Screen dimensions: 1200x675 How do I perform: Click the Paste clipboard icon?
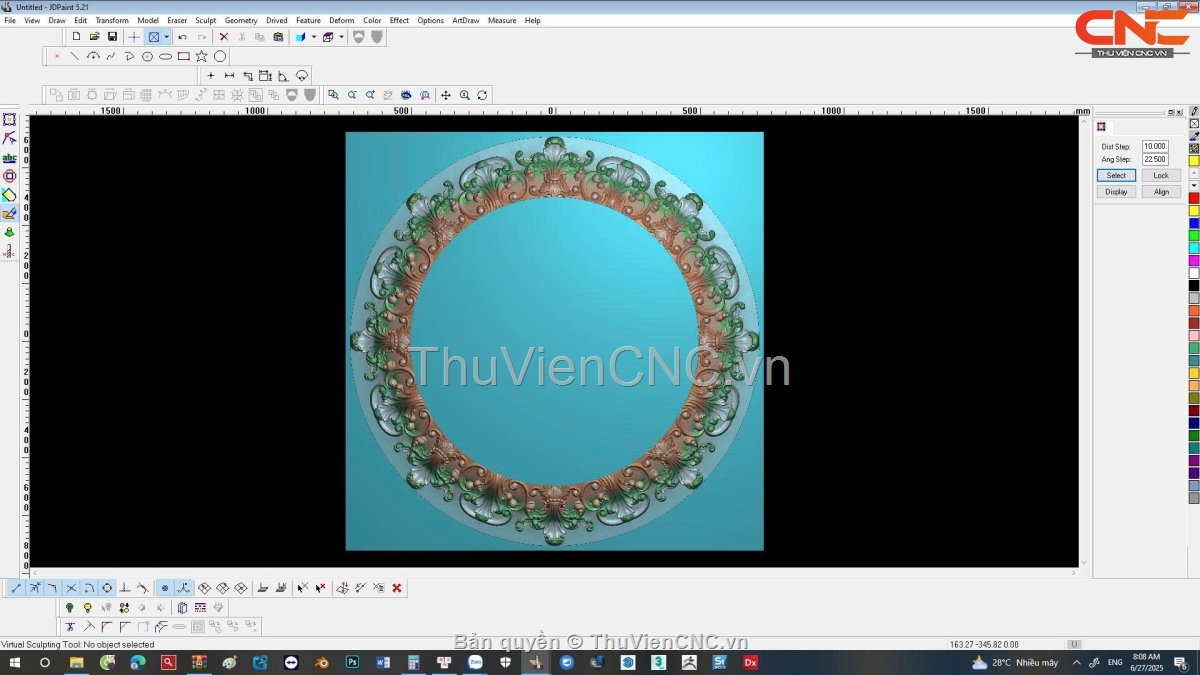pyautogui.click(x=278, y=37)
